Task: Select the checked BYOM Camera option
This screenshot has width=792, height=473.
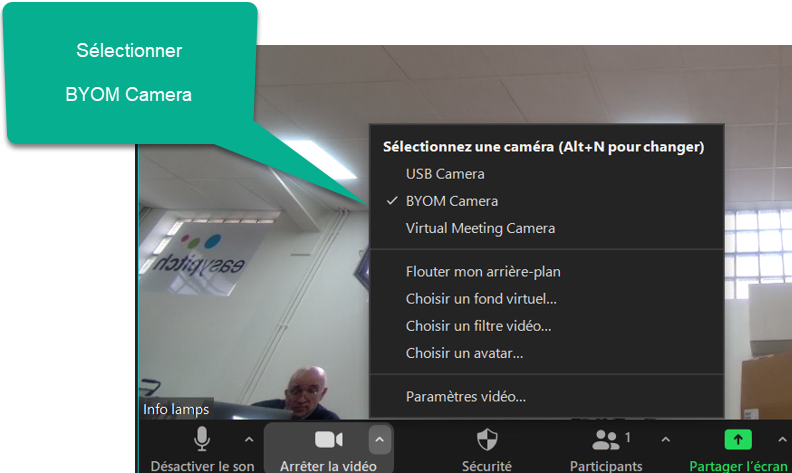Action: (452, 201)
